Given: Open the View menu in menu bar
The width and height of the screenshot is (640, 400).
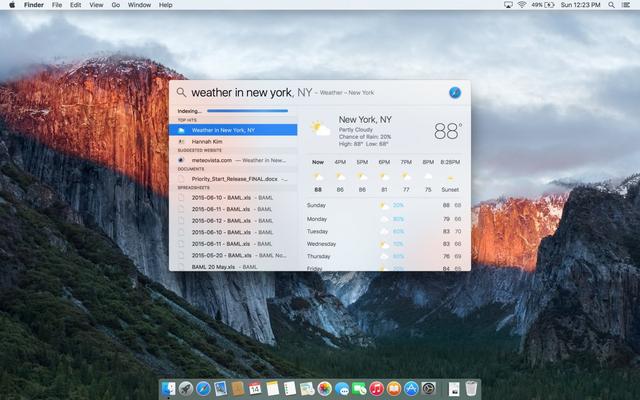Looking at the screenshot, I should [x=96, y=5].
